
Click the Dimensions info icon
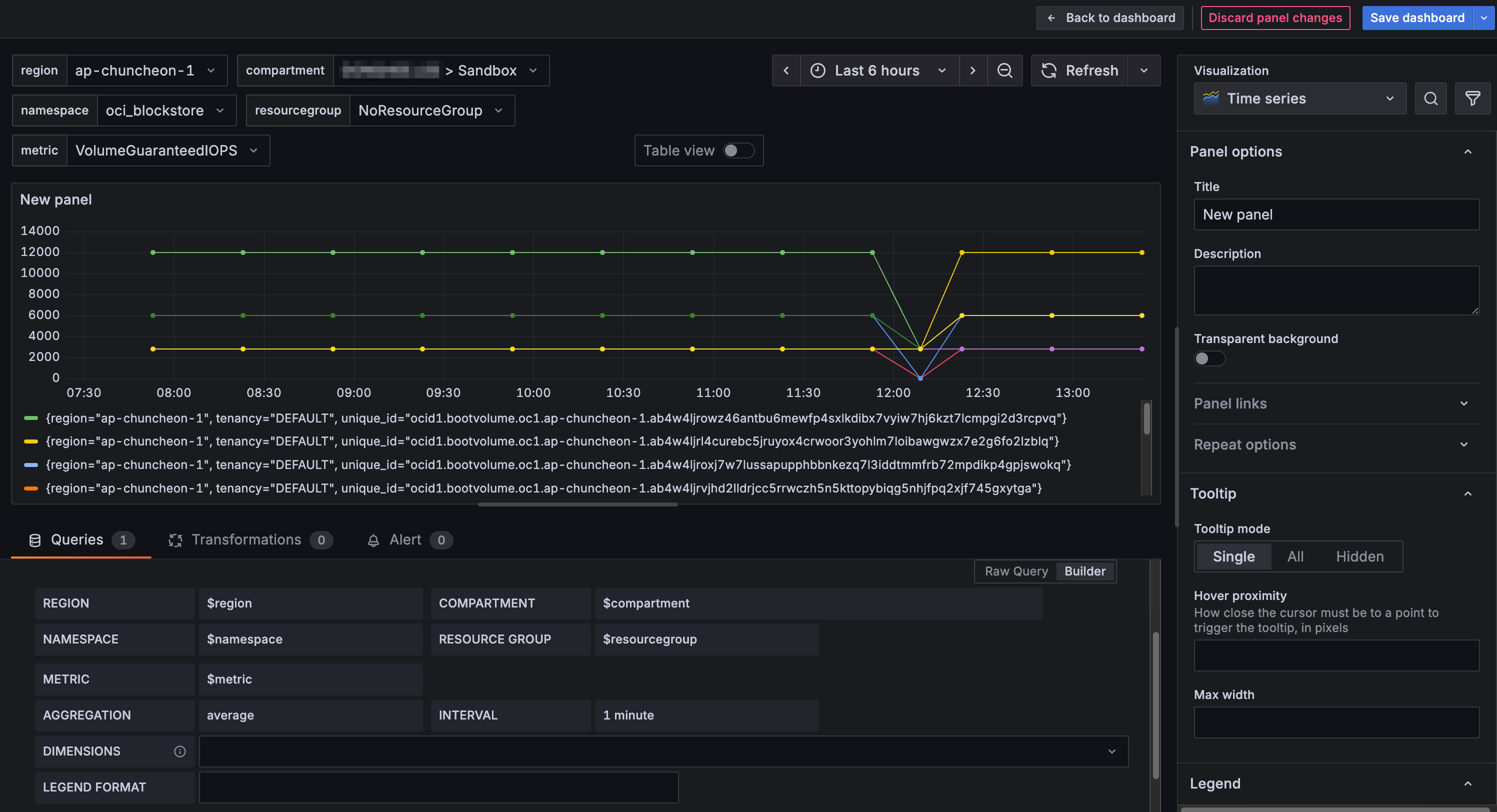pos(179,751)
